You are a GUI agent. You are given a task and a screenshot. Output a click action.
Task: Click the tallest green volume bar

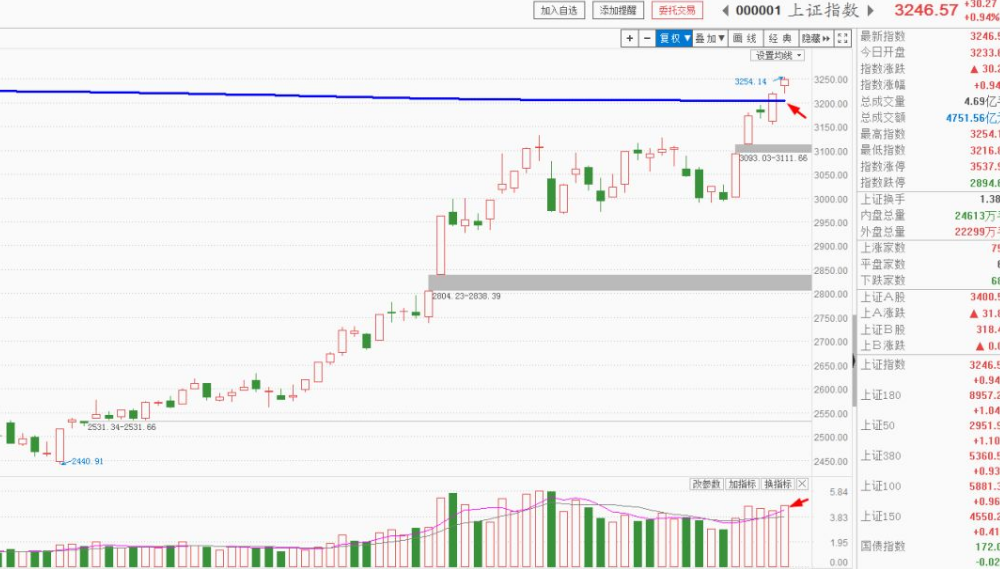coord(551,529)
